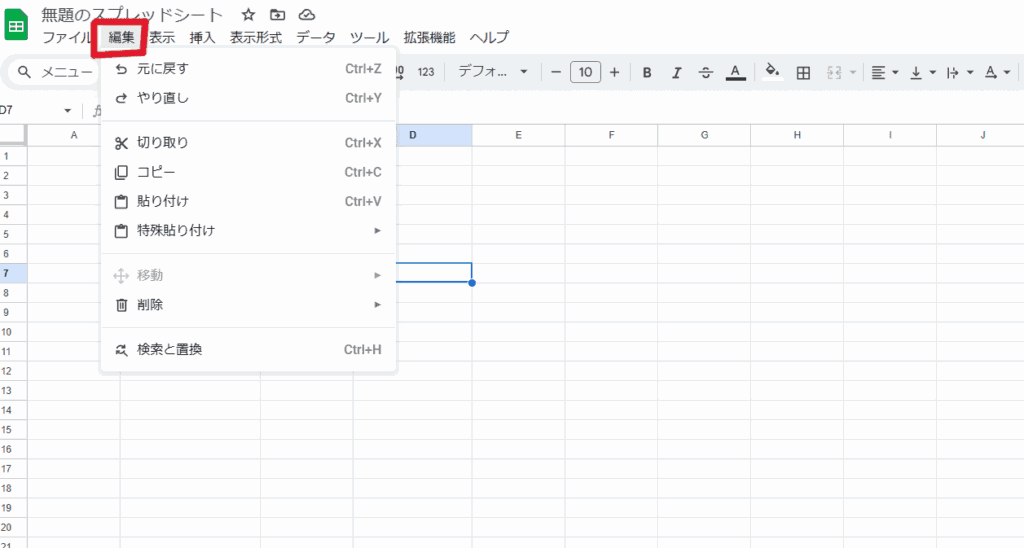Click the scissors cut icon
This screenshot has width=1024, height=548.
pyautogui.click(x=121, y=143)
